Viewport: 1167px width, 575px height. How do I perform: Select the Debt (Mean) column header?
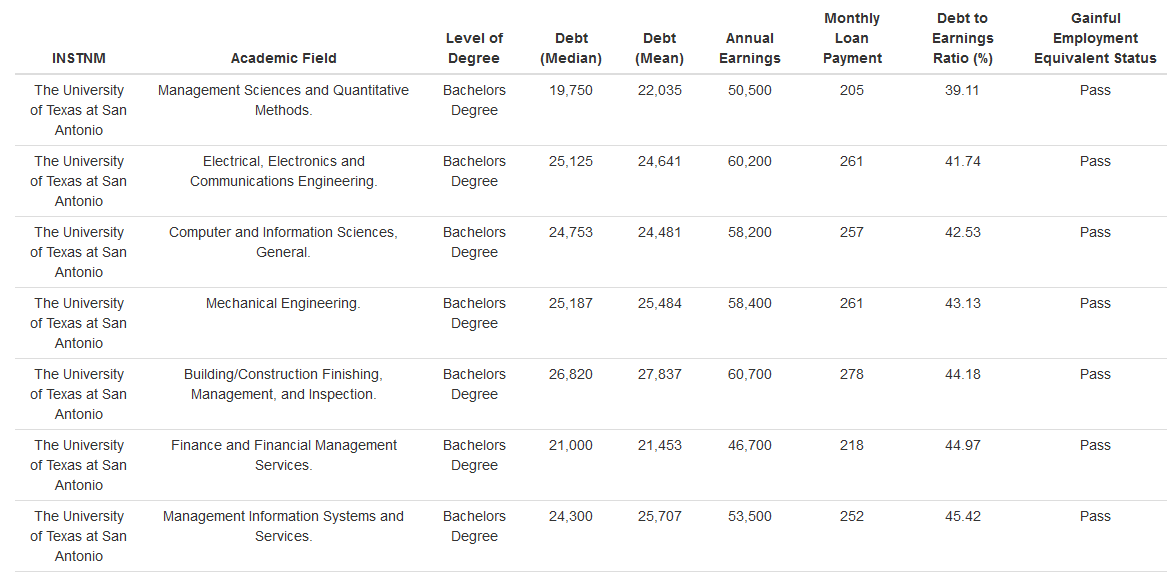[x=659, y=48]
